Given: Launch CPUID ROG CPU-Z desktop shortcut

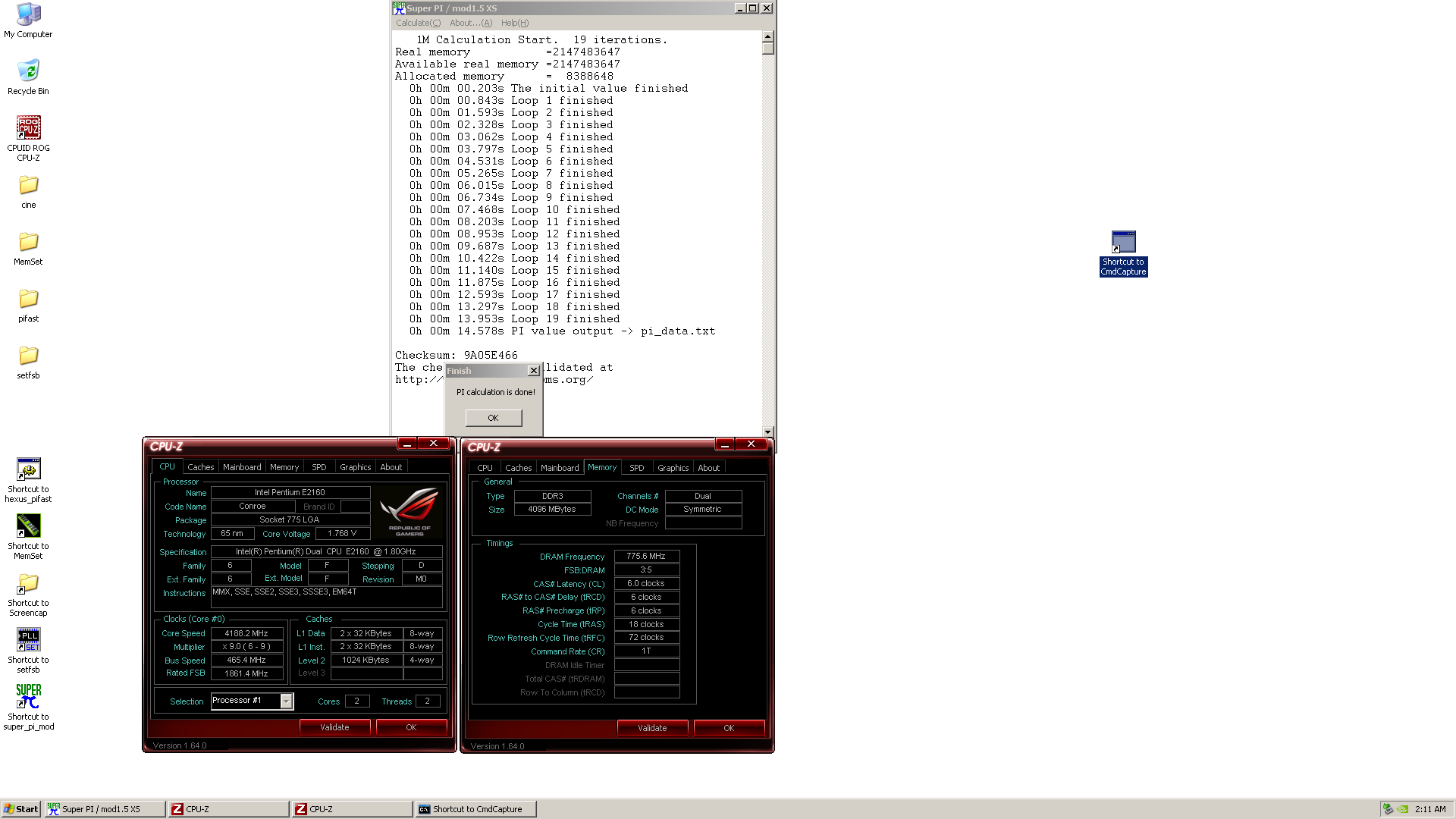Looking at the screenshot, I should [x=28, y=138].
